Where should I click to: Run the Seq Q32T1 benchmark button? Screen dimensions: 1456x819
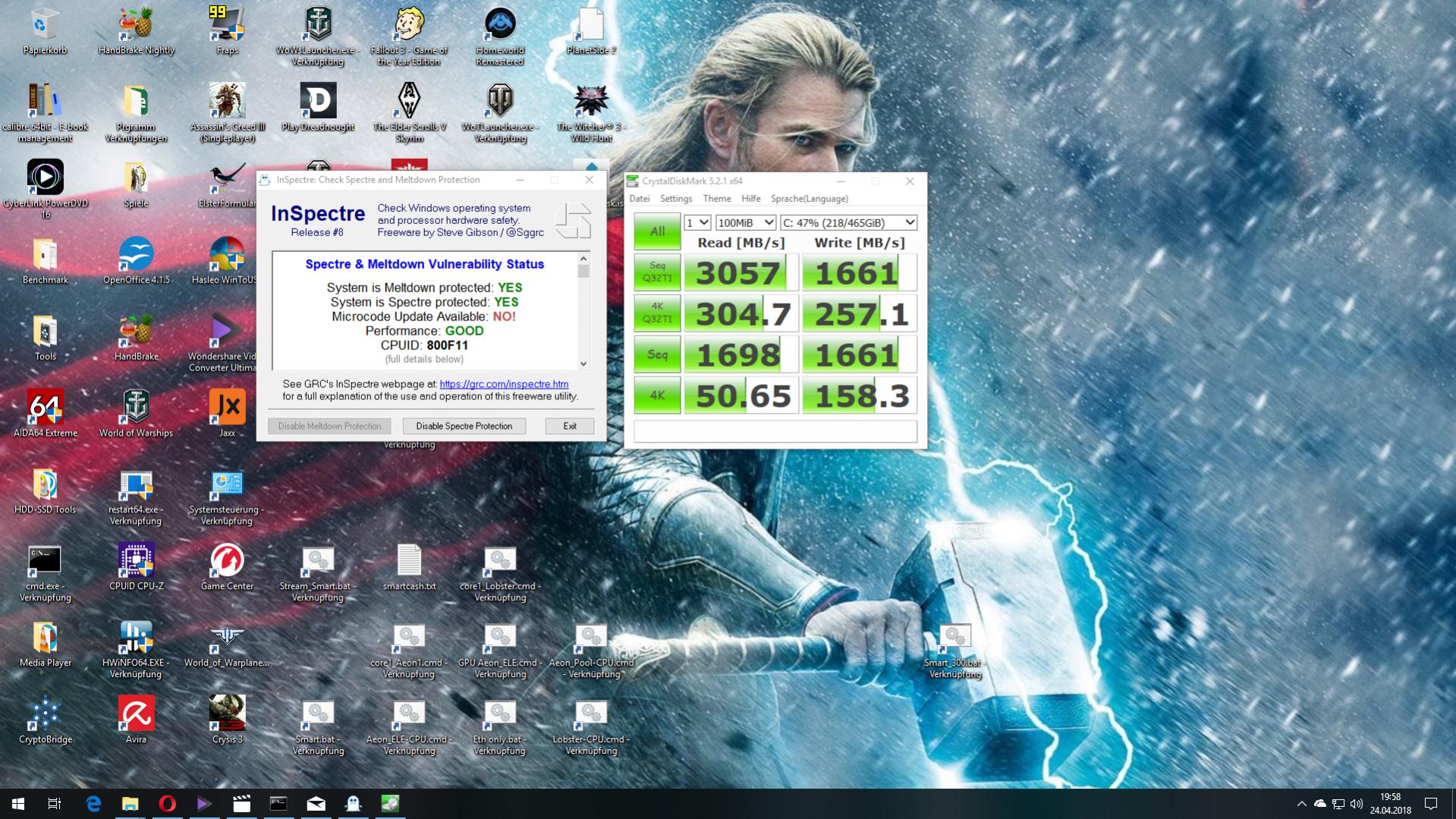point(657,272)
